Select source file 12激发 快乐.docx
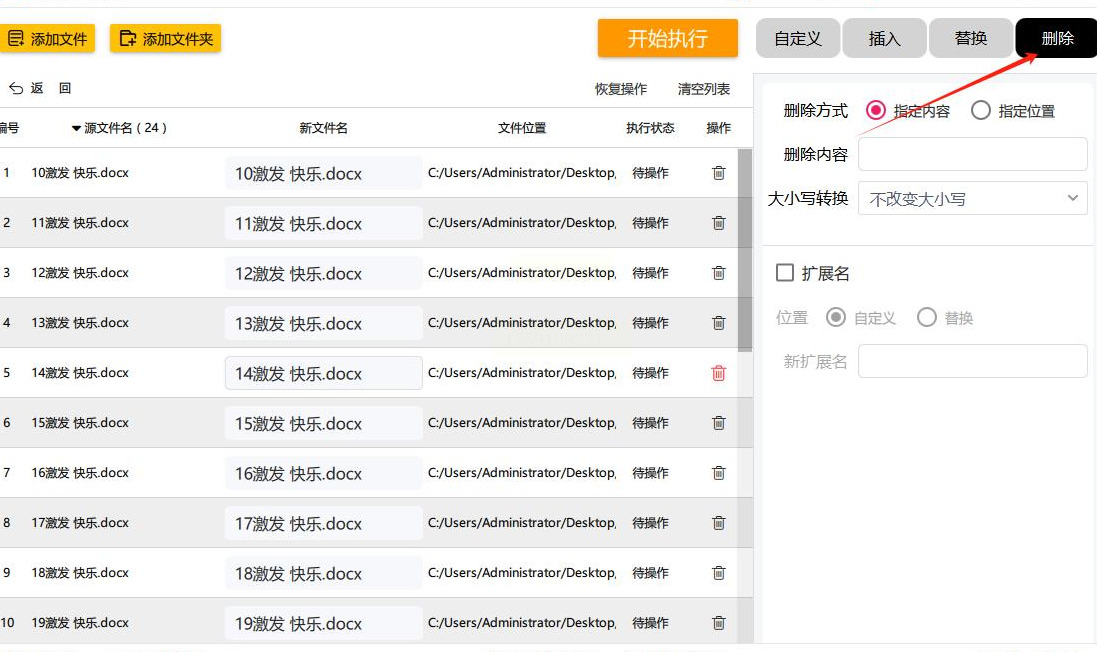This screenshot has width=1097, height=652. [80, 273]
